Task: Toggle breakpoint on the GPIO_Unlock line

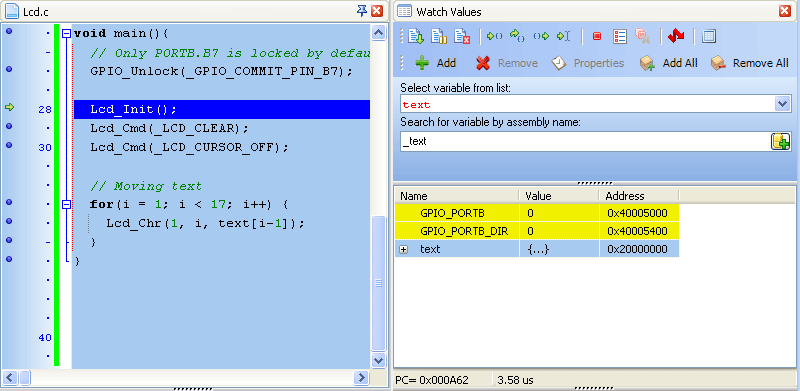Action: point(9,69)
